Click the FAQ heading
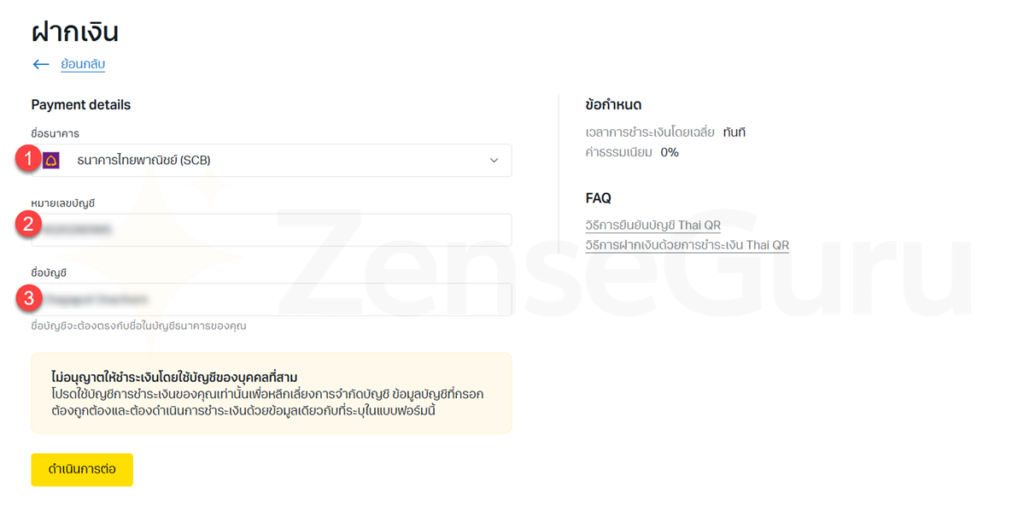The width and height of the screenshot is (1024, 511). coord(598,198)
